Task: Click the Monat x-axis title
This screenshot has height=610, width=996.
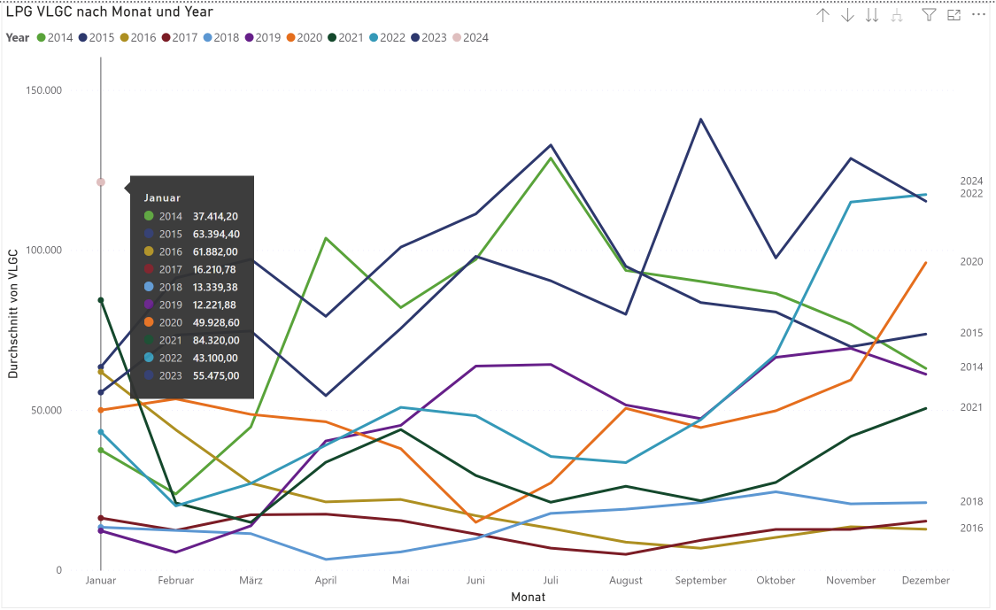Action: 528,597
